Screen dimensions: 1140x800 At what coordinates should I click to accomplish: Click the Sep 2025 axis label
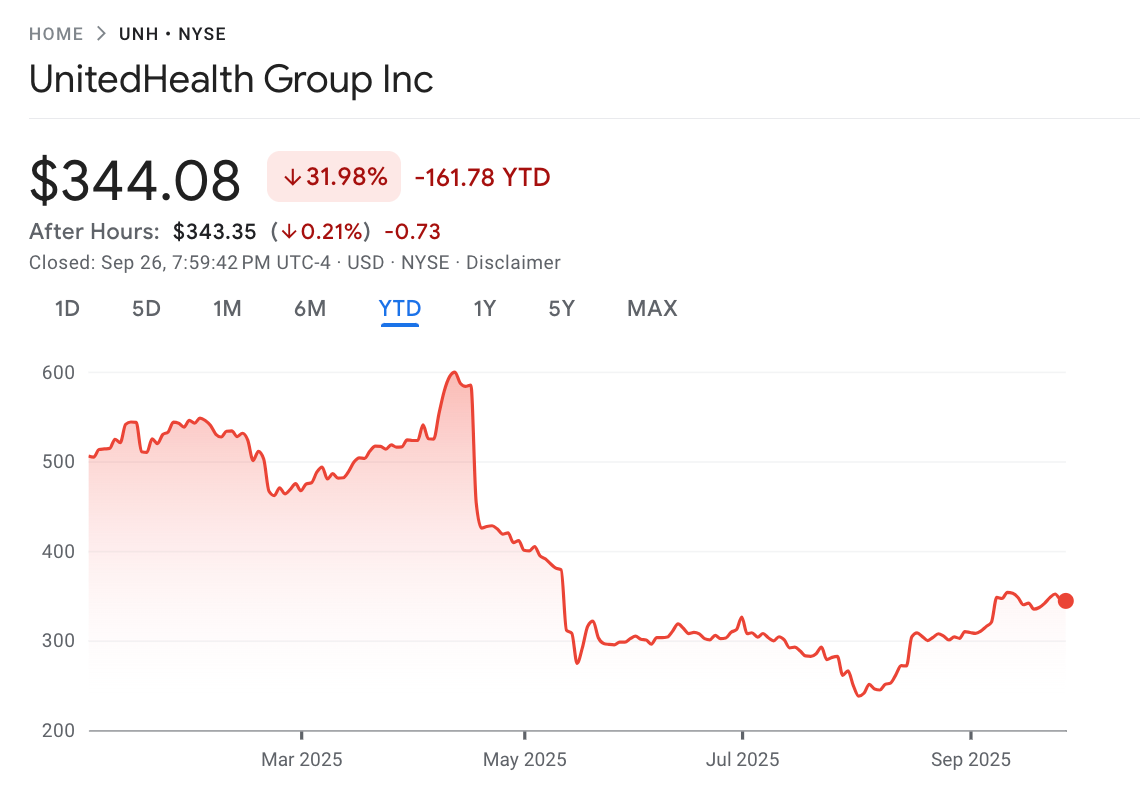970,760
